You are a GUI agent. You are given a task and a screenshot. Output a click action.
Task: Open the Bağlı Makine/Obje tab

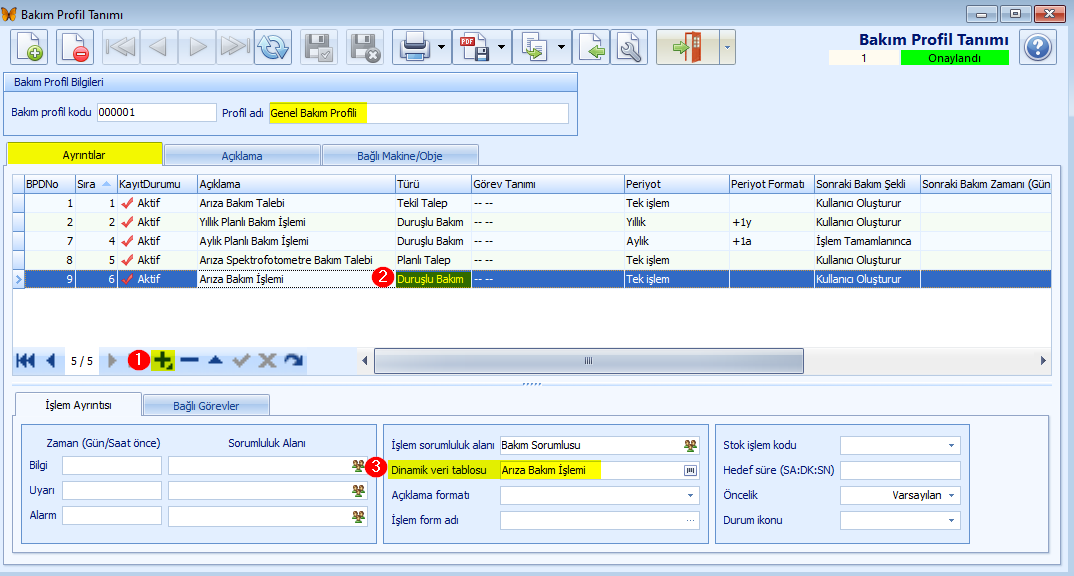[x=400, y=155]
